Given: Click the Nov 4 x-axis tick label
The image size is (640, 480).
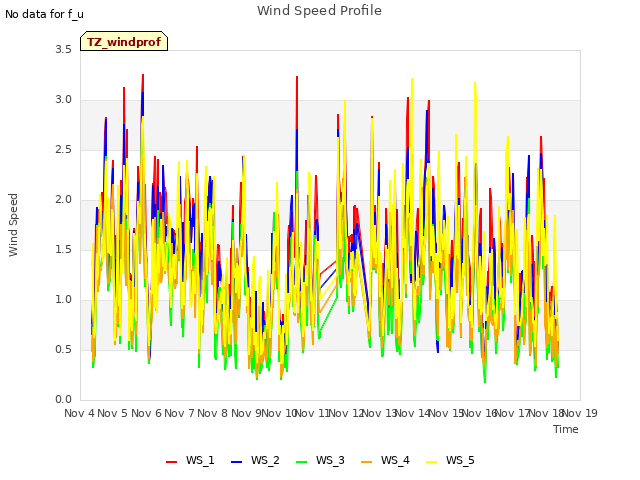Looking at the screenshot, I should coord(79,413).
